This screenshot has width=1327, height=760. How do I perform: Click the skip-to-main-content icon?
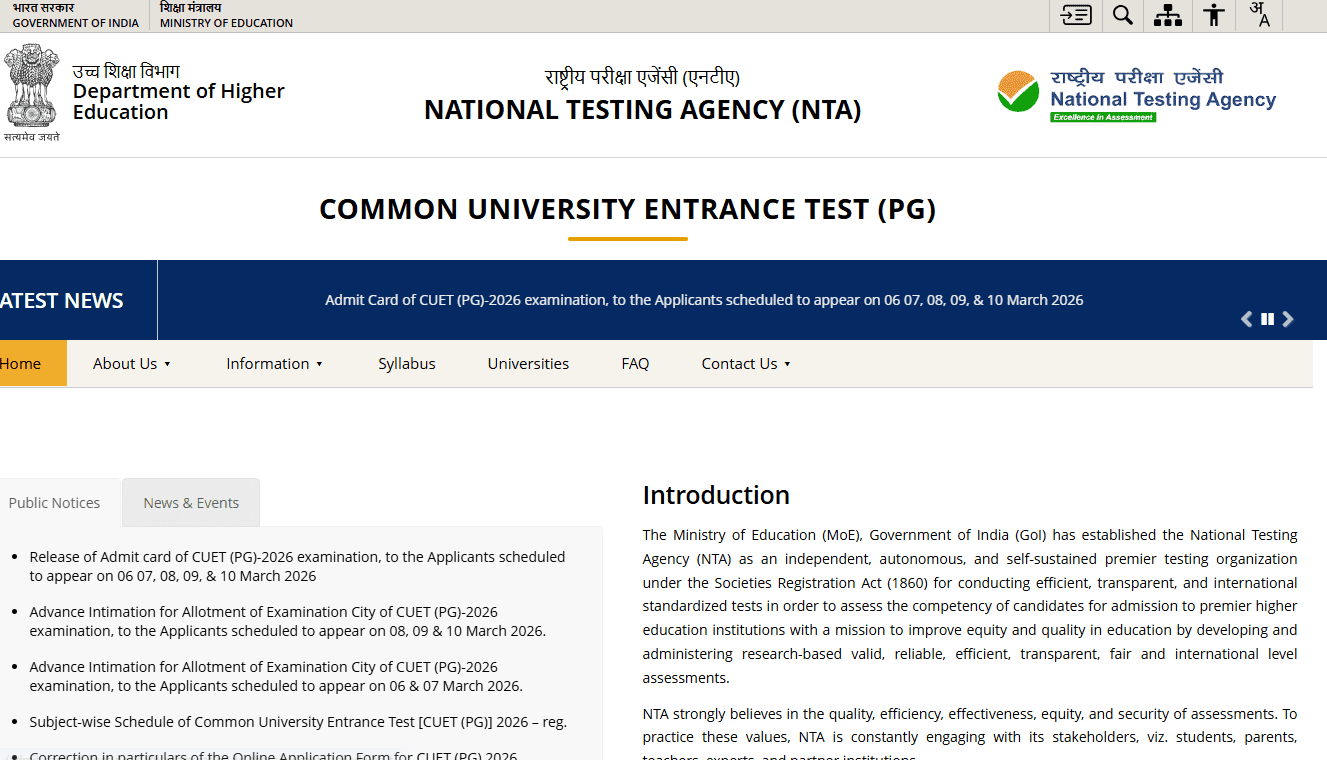click(1074, 15)
